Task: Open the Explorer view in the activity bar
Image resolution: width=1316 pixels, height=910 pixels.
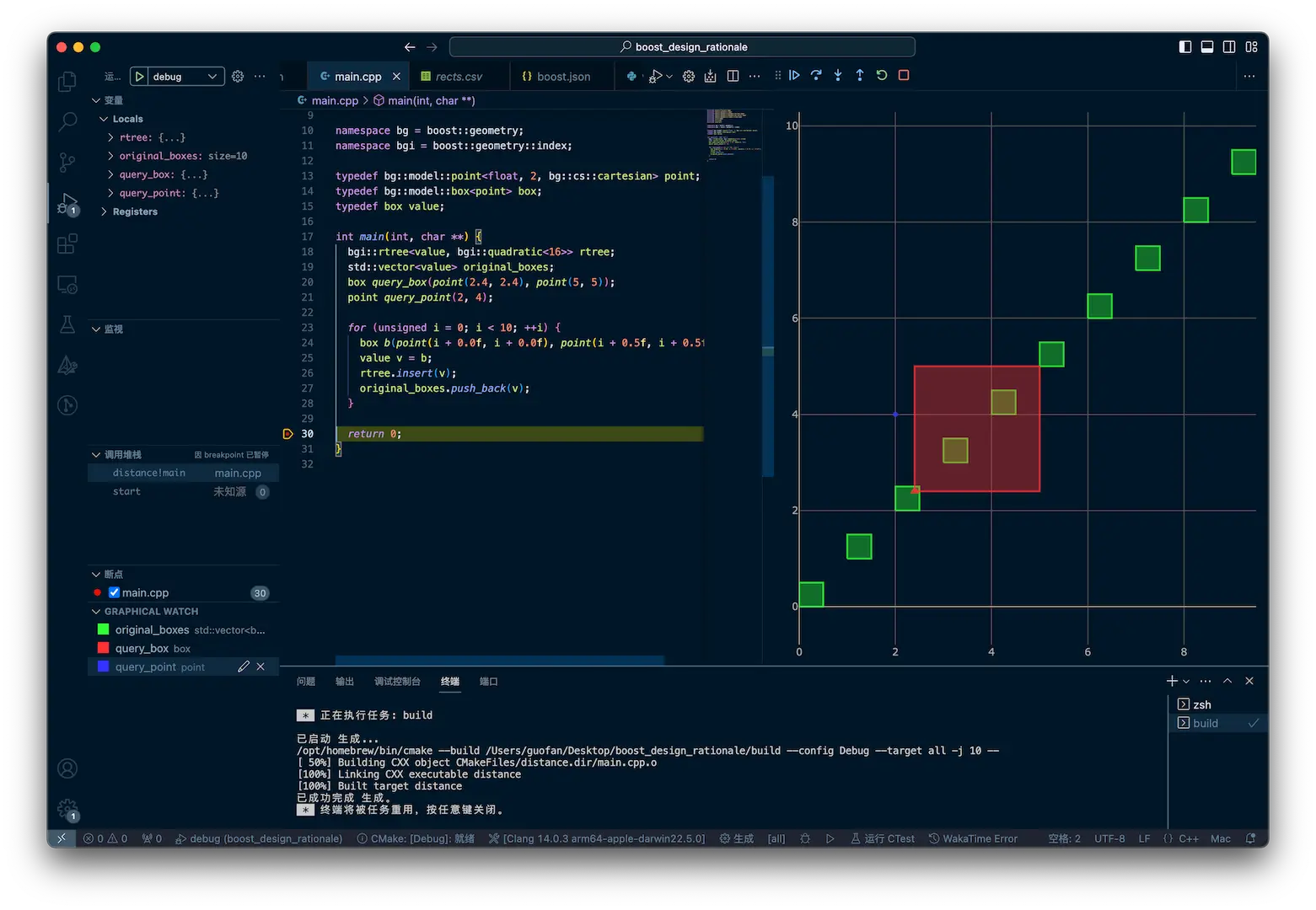Action: (x=67, y=82)
